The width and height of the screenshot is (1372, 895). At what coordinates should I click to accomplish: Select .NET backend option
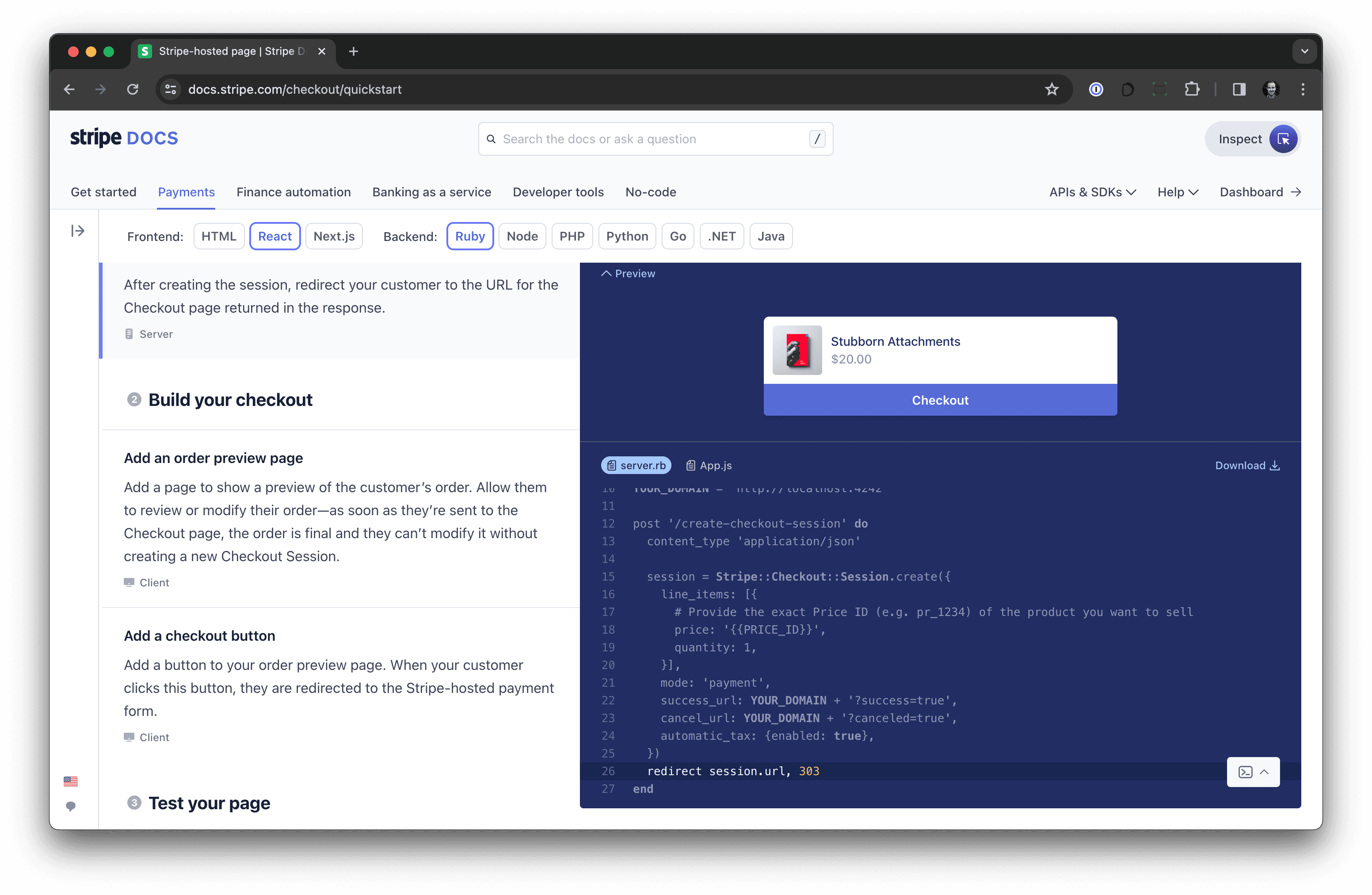(x=722, y=237)
